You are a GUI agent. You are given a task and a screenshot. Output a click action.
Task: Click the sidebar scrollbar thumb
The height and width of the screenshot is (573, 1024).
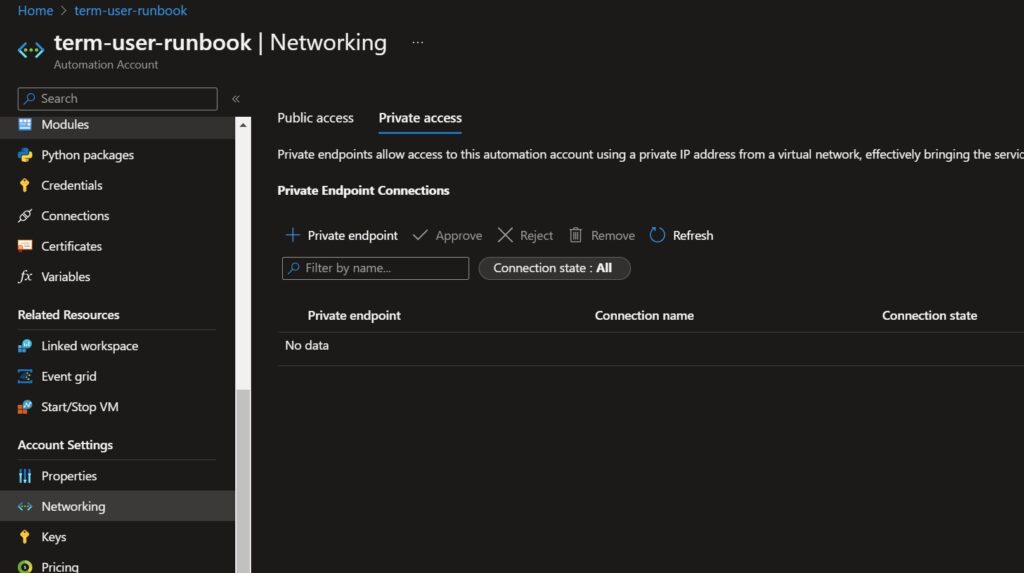243,480
